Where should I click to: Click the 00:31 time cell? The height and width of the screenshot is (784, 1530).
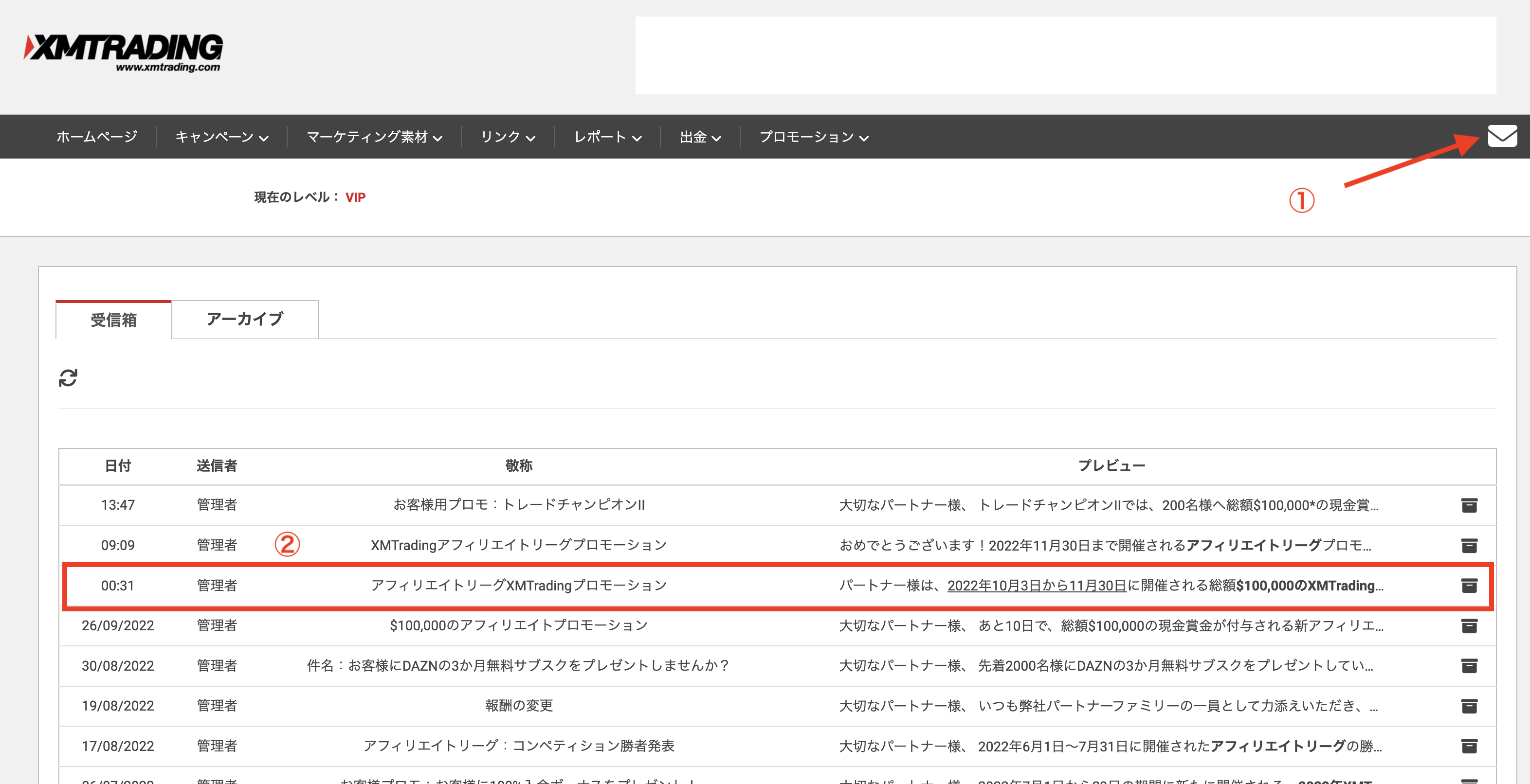118,586
